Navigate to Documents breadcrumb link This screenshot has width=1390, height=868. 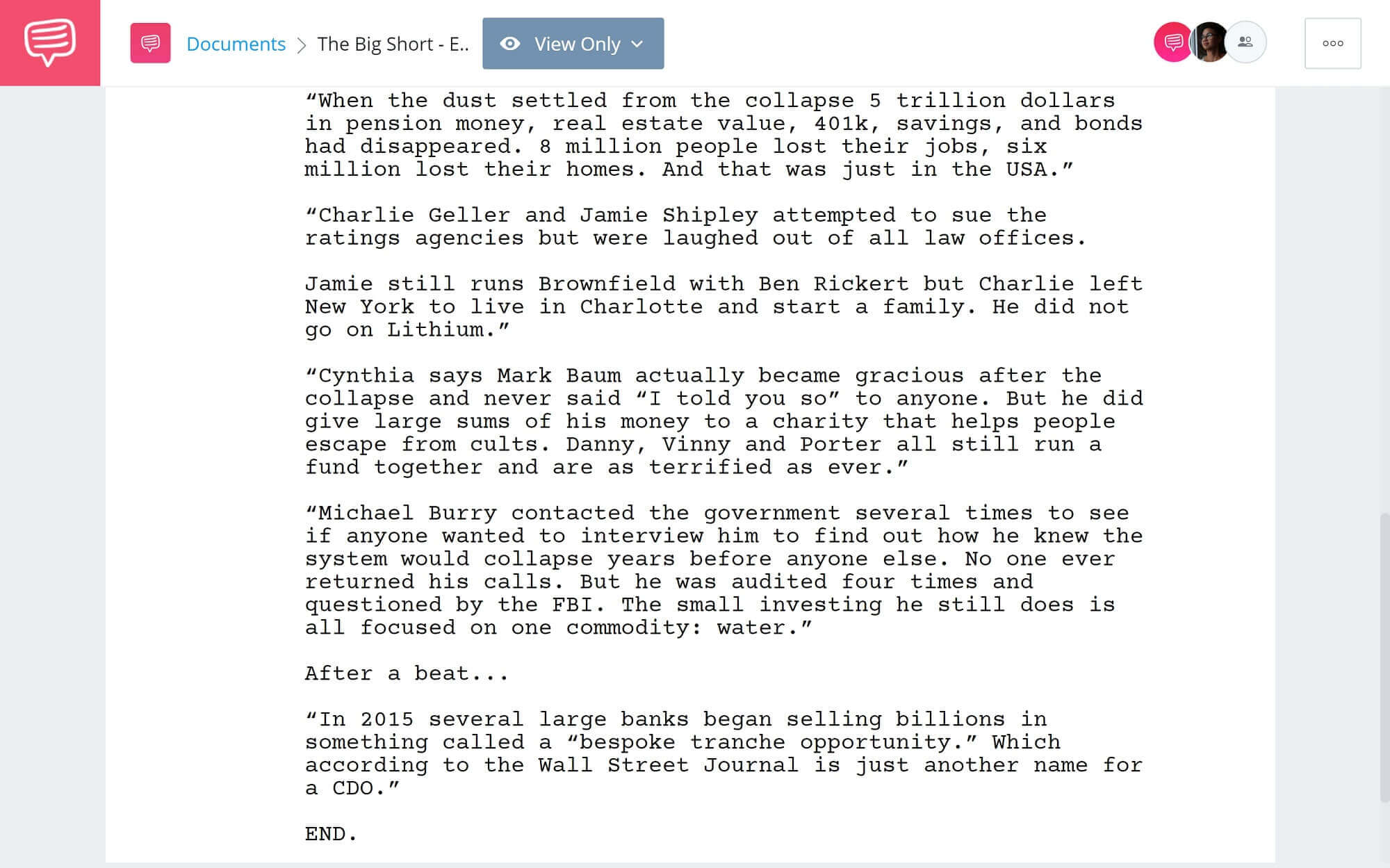pyautogui.click(x=236, y=43)
